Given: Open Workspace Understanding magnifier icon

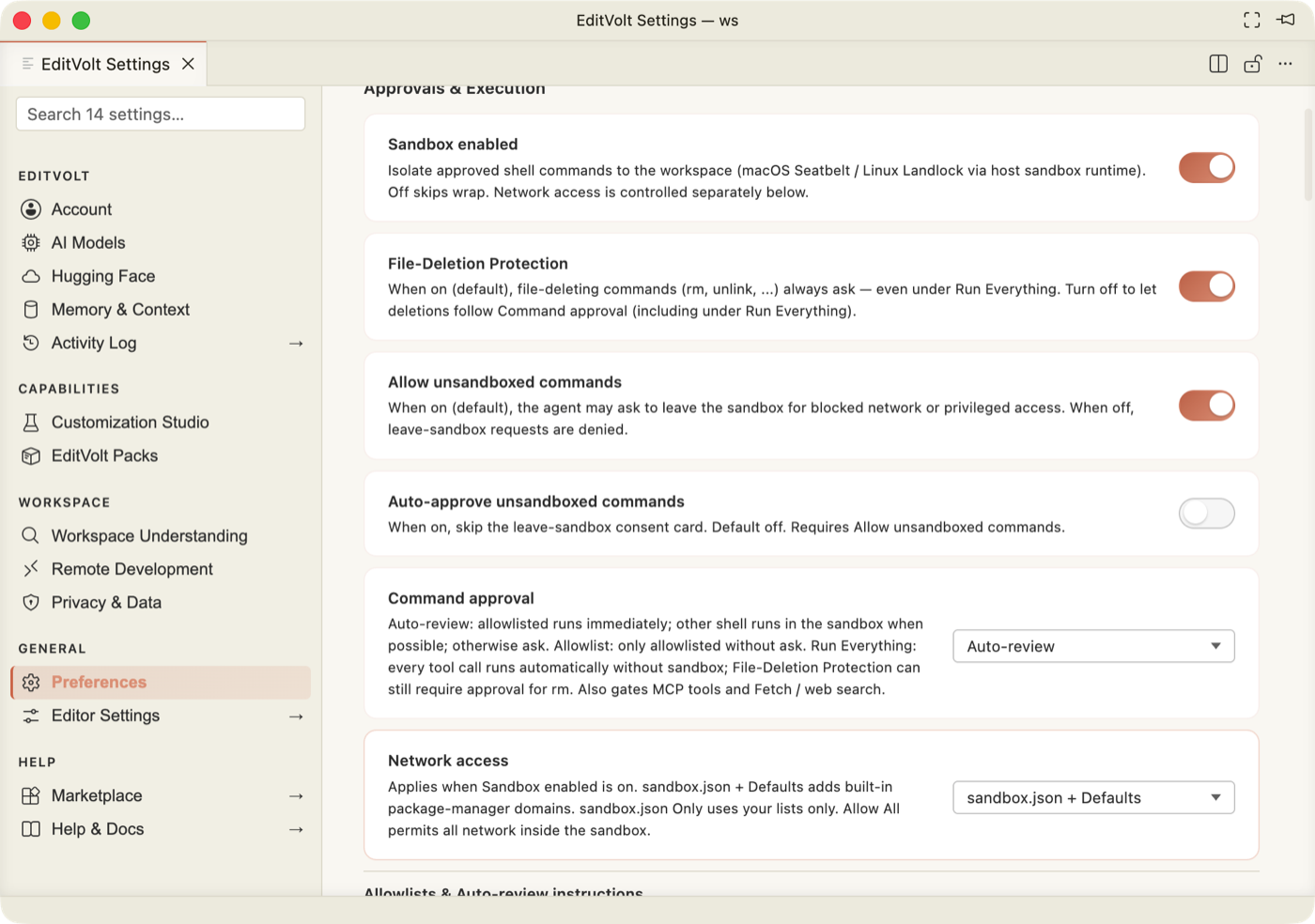Looking at the screenshot, I should (31, 535).
